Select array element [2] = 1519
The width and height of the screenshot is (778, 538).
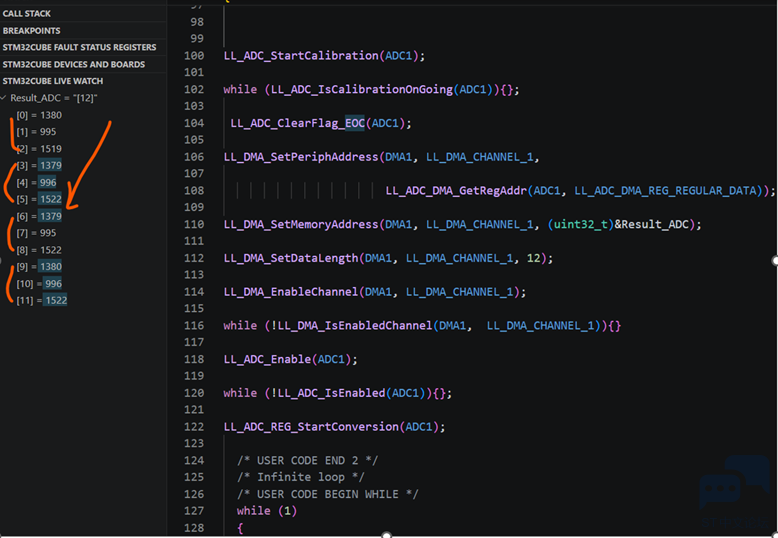38,148
